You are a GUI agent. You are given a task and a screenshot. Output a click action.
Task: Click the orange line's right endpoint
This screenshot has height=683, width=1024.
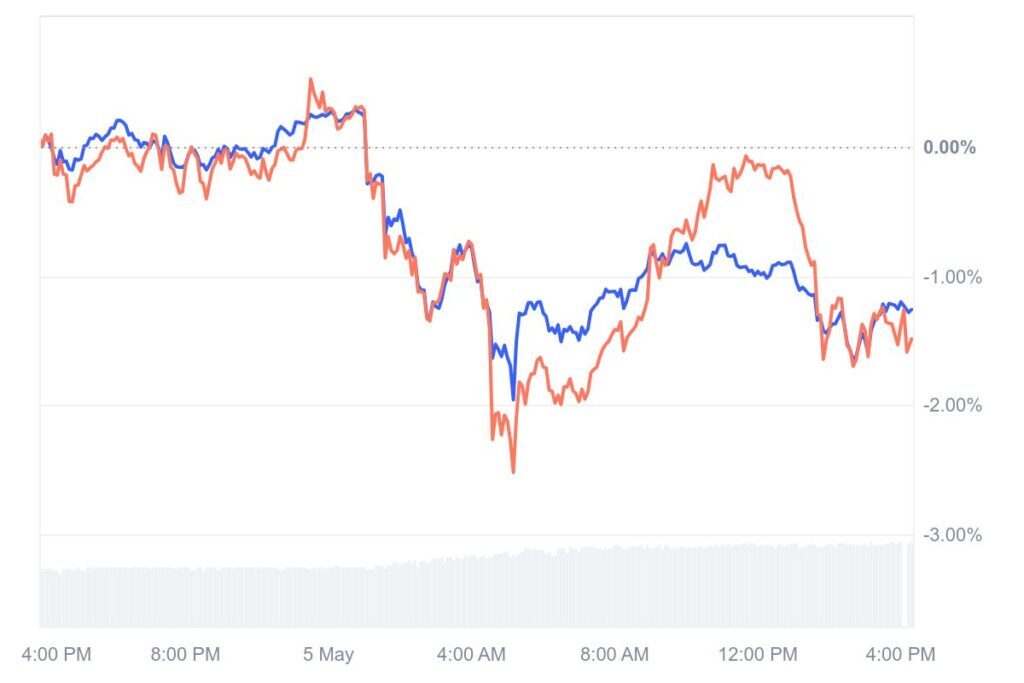(911, 340)
